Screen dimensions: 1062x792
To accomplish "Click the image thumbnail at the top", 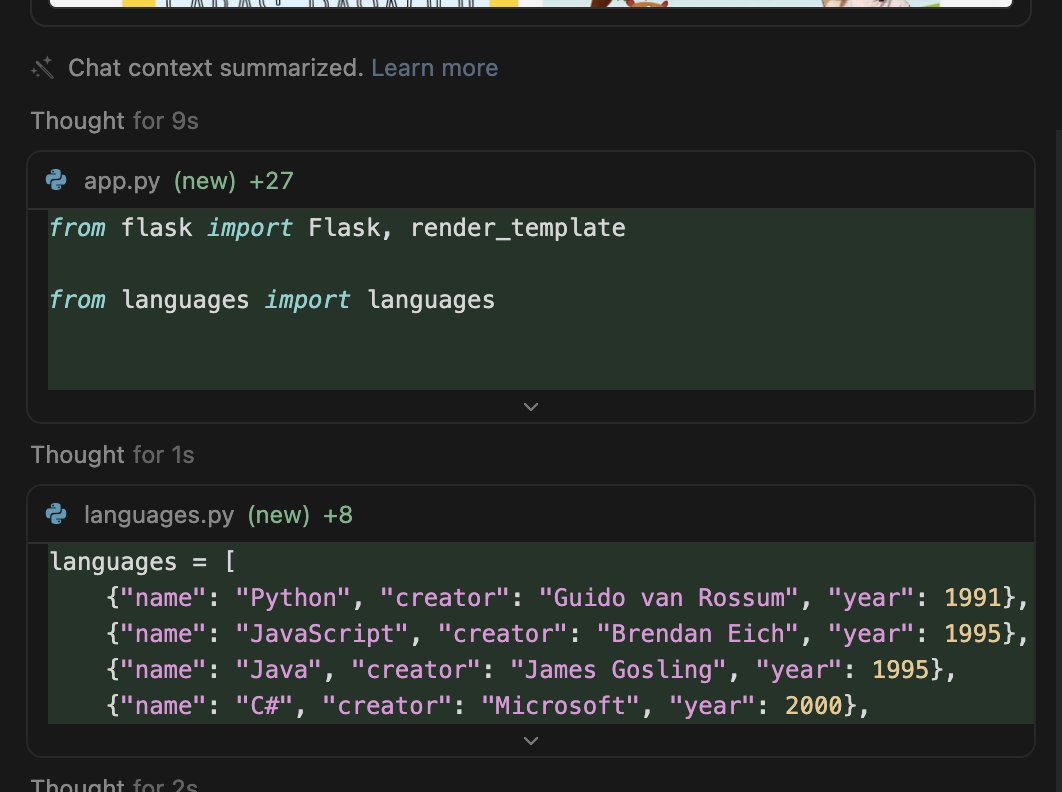I will click(531, 3).
